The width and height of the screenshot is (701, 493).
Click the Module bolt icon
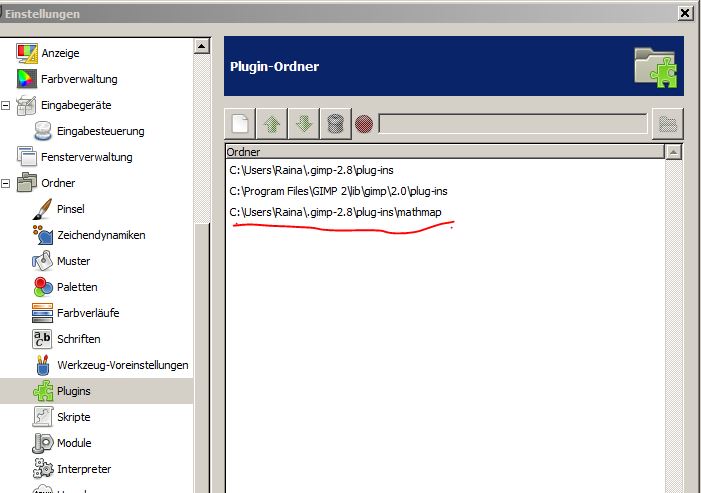point(42,443)
